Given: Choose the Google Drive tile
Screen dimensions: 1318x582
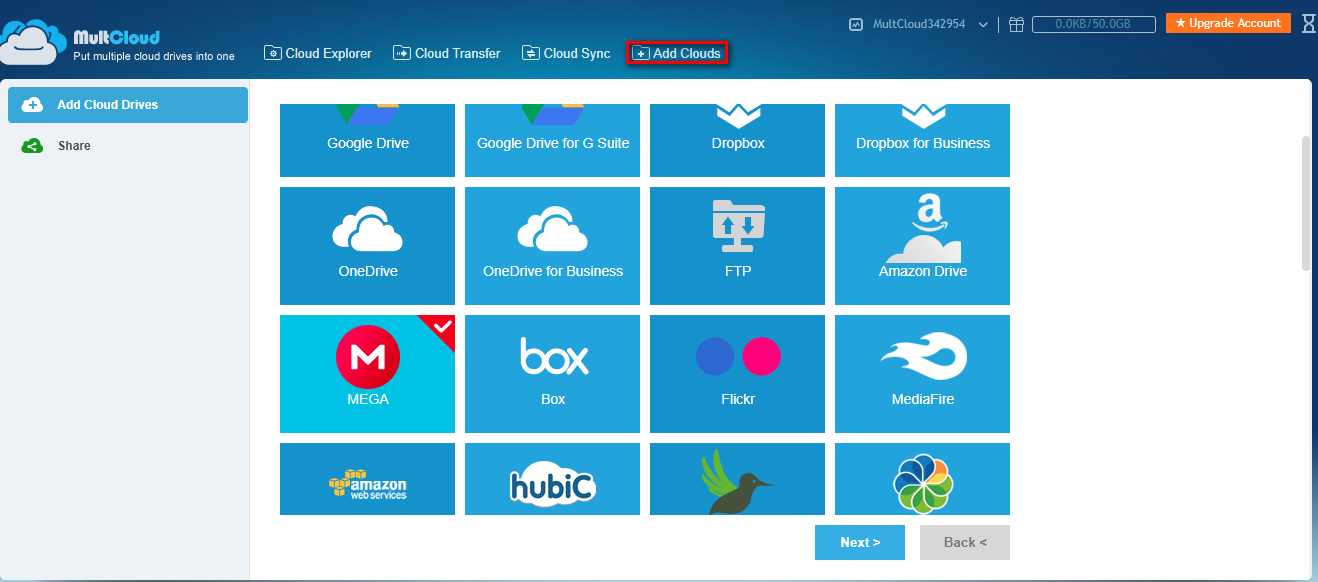Looking at the screenshot, I should pos(367,140).
